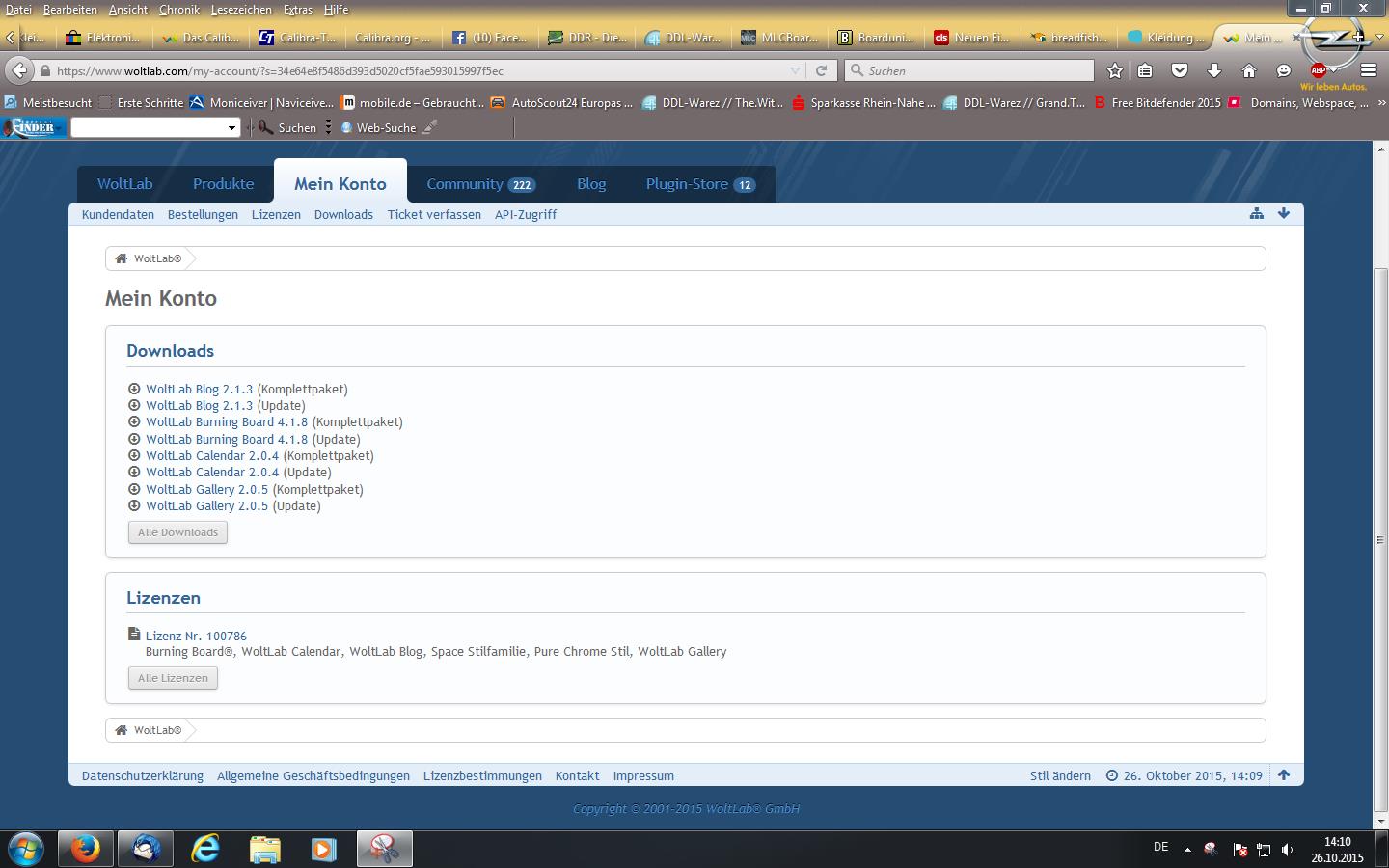Screen dimensions: 1389x868
Task: Click the jump-to-bottom arrow icon
Action: (x=1284, y=214)
